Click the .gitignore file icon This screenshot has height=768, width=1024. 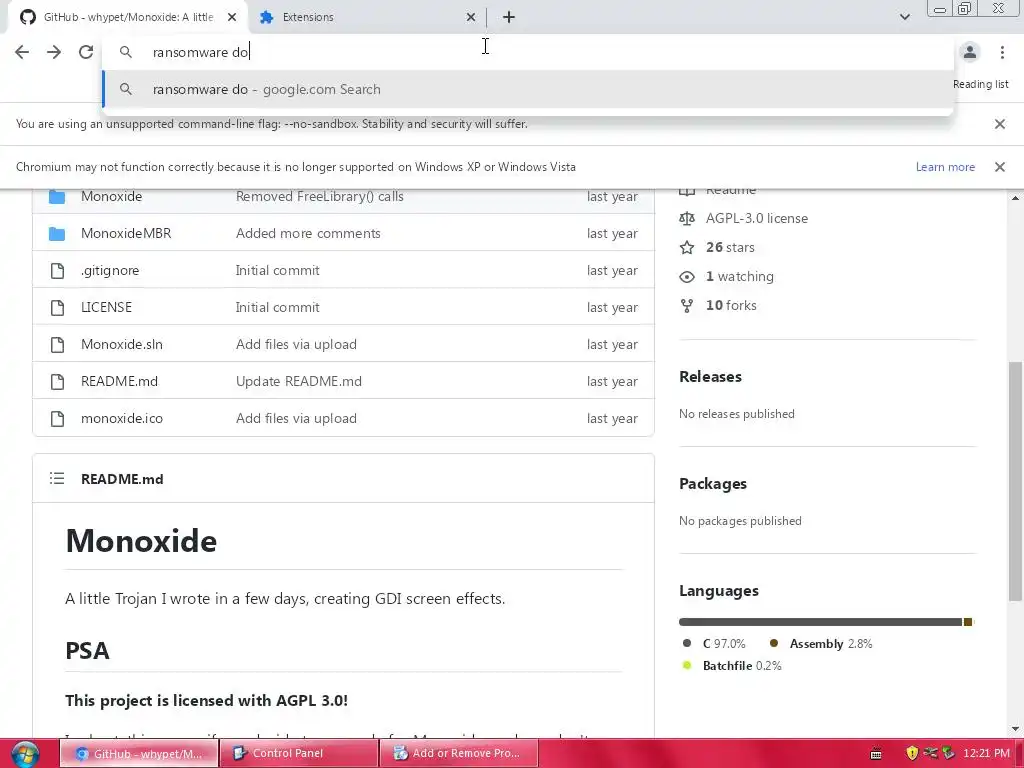[x=57, y=270]
